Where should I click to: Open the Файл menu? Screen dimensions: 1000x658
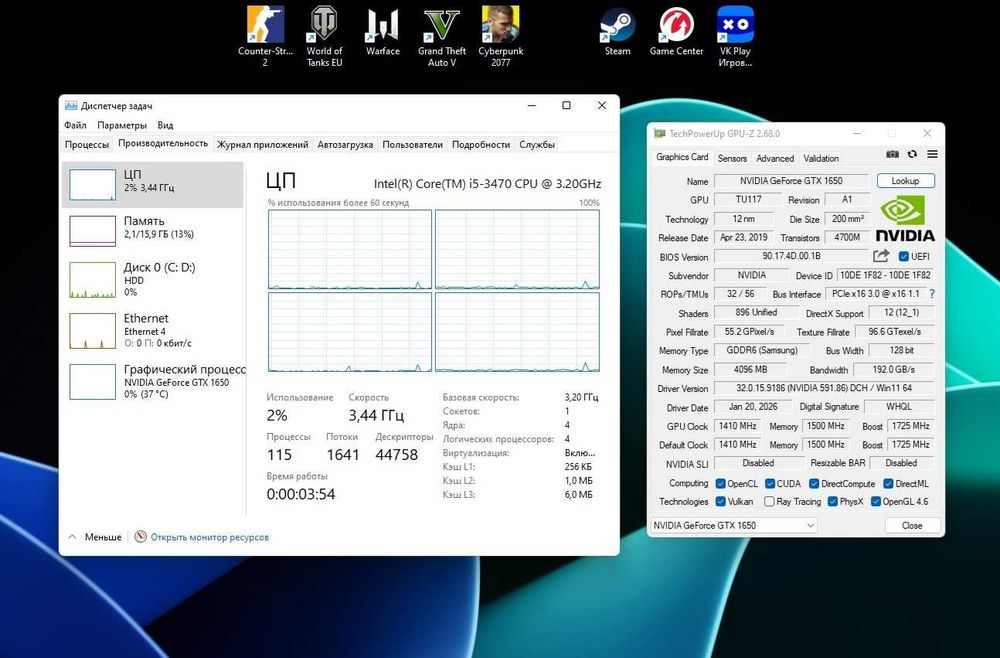coord(75,125)
